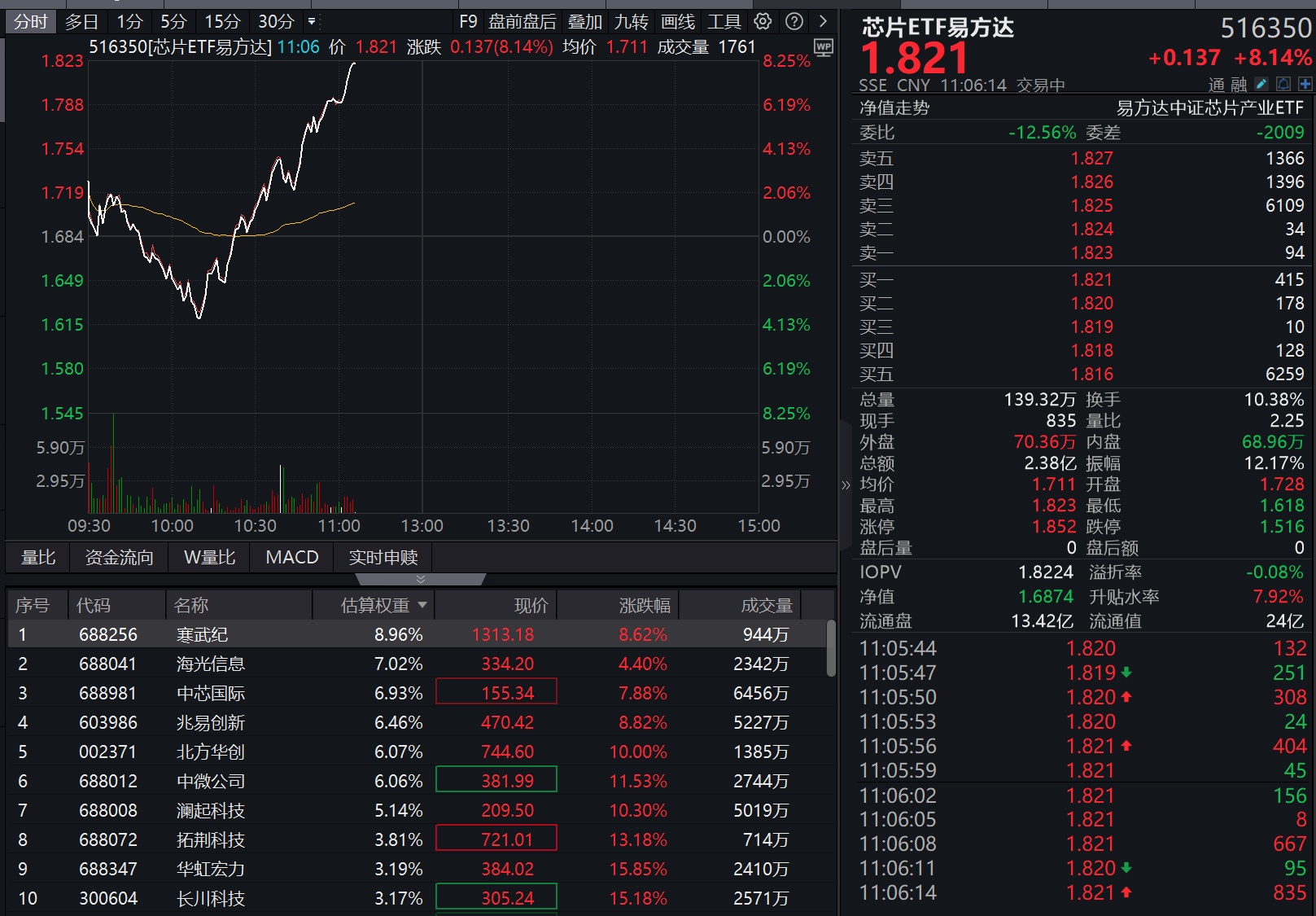This screenshot has width=1316, height=916.
Task: Select the 资金流向 tab
Action: pos(119,557)
